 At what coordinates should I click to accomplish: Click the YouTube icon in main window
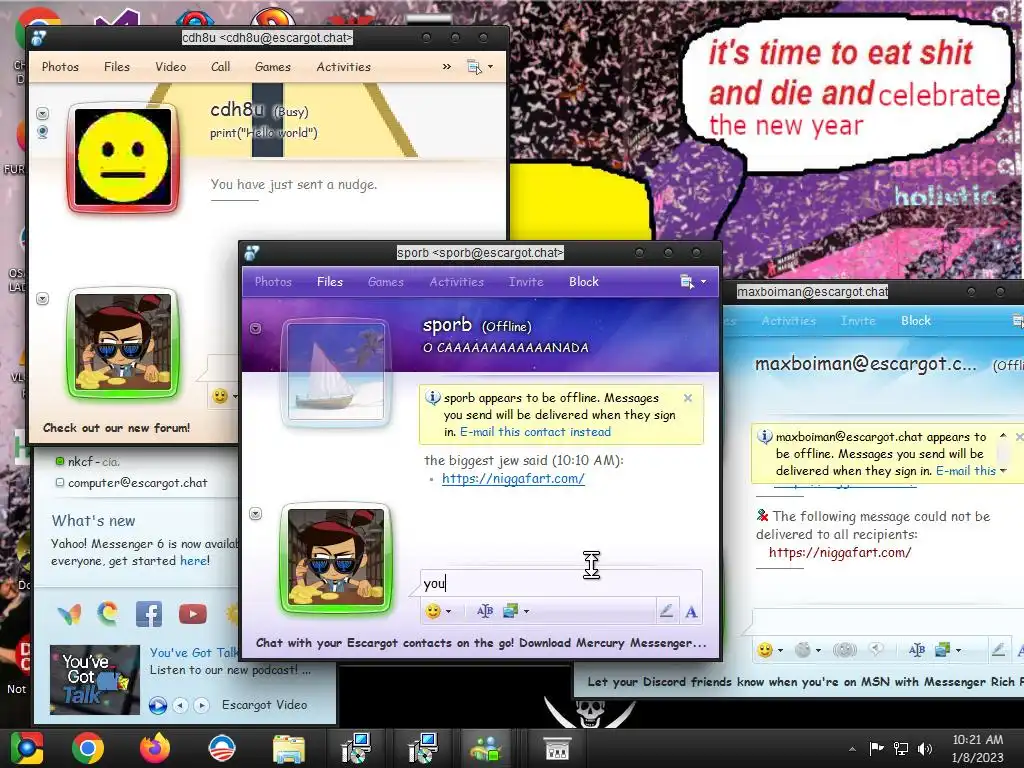193,614
